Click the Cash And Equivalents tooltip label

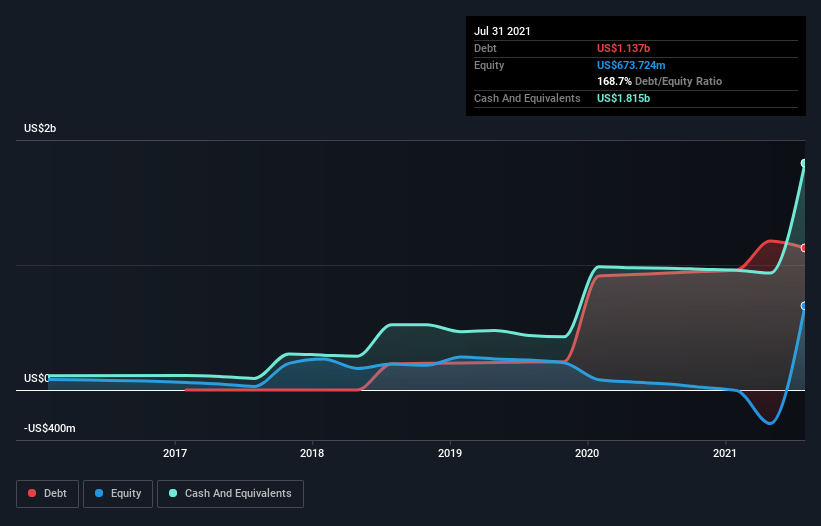click(x=527, y=98)
